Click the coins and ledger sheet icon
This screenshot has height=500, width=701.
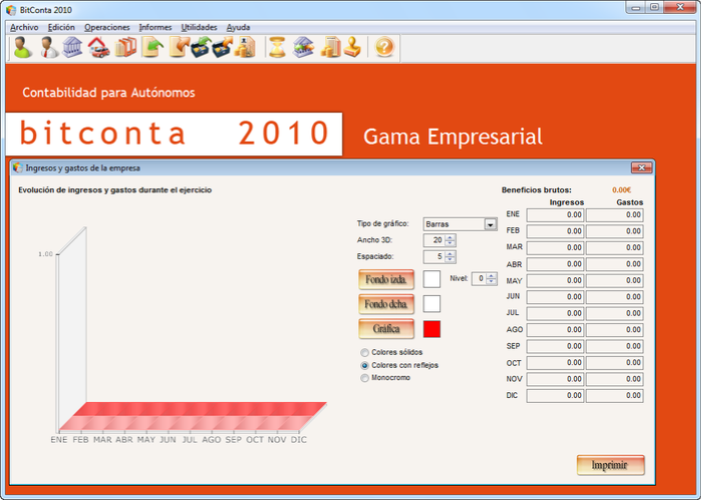330,47
